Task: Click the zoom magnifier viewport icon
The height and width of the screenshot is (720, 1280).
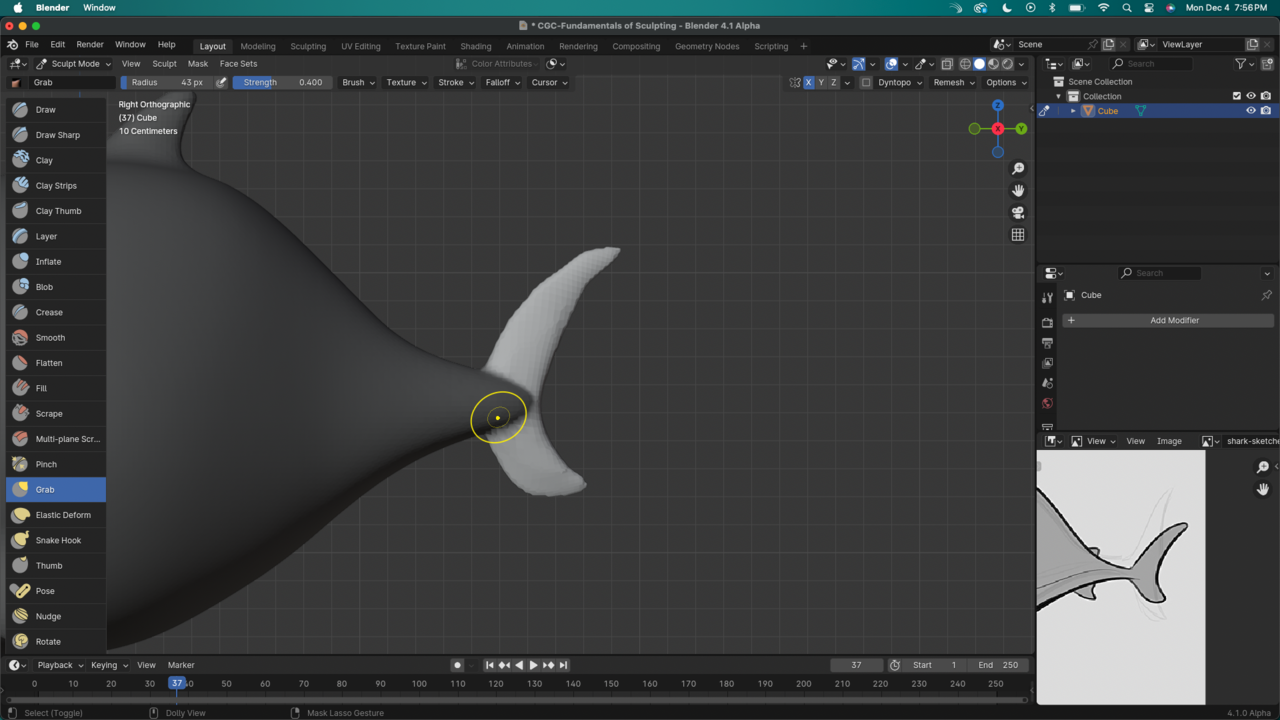Action: (x=1018, y=169)
